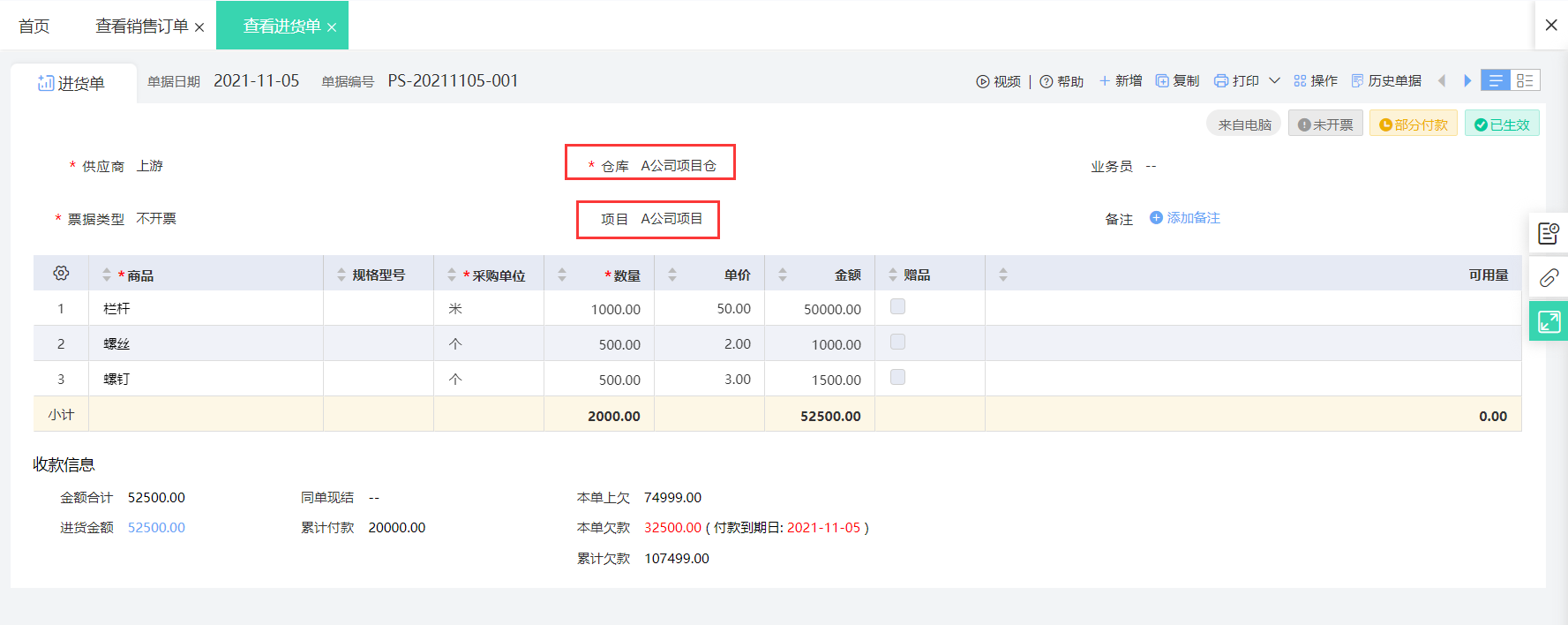
Task: Go to next document with right arrow
Action: click(x=1467, y=80)
